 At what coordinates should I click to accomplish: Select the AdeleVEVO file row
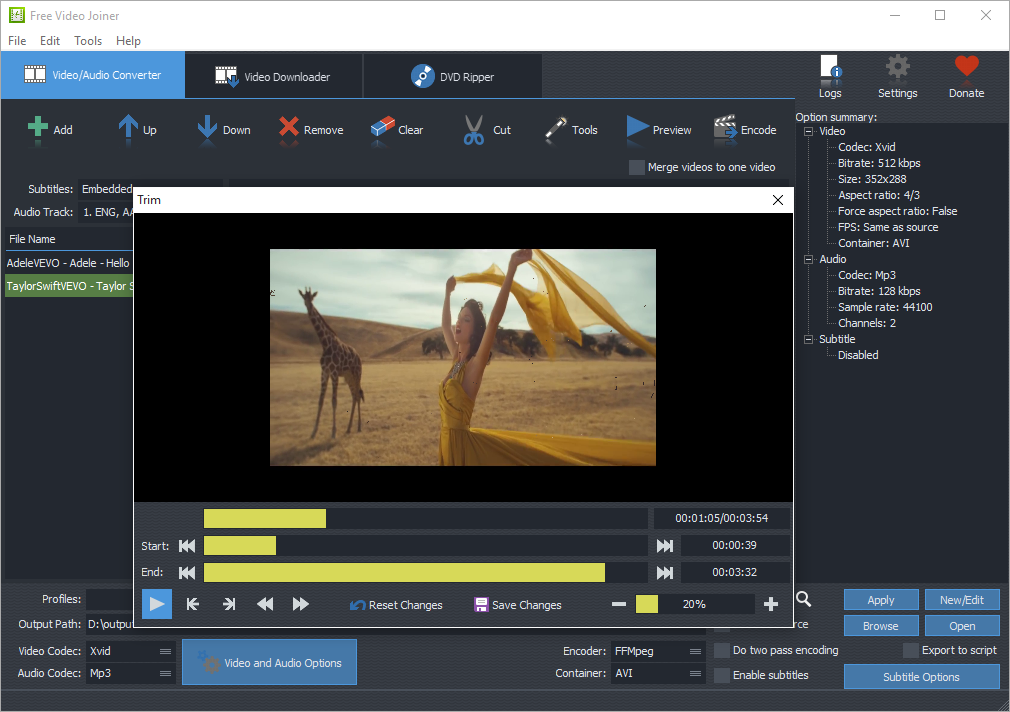69,263
